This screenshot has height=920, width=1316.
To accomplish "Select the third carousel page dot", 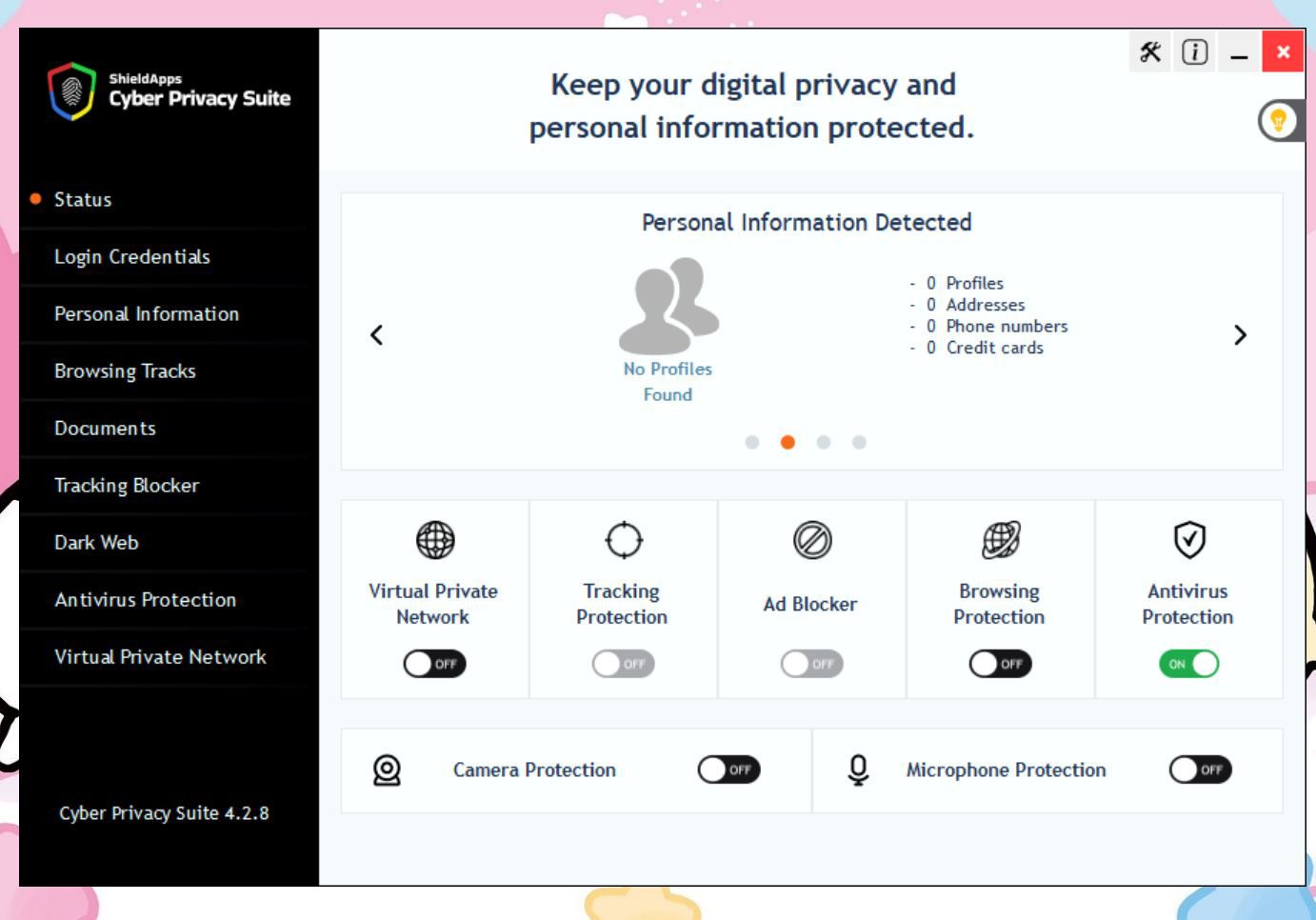I will (824, 442).
